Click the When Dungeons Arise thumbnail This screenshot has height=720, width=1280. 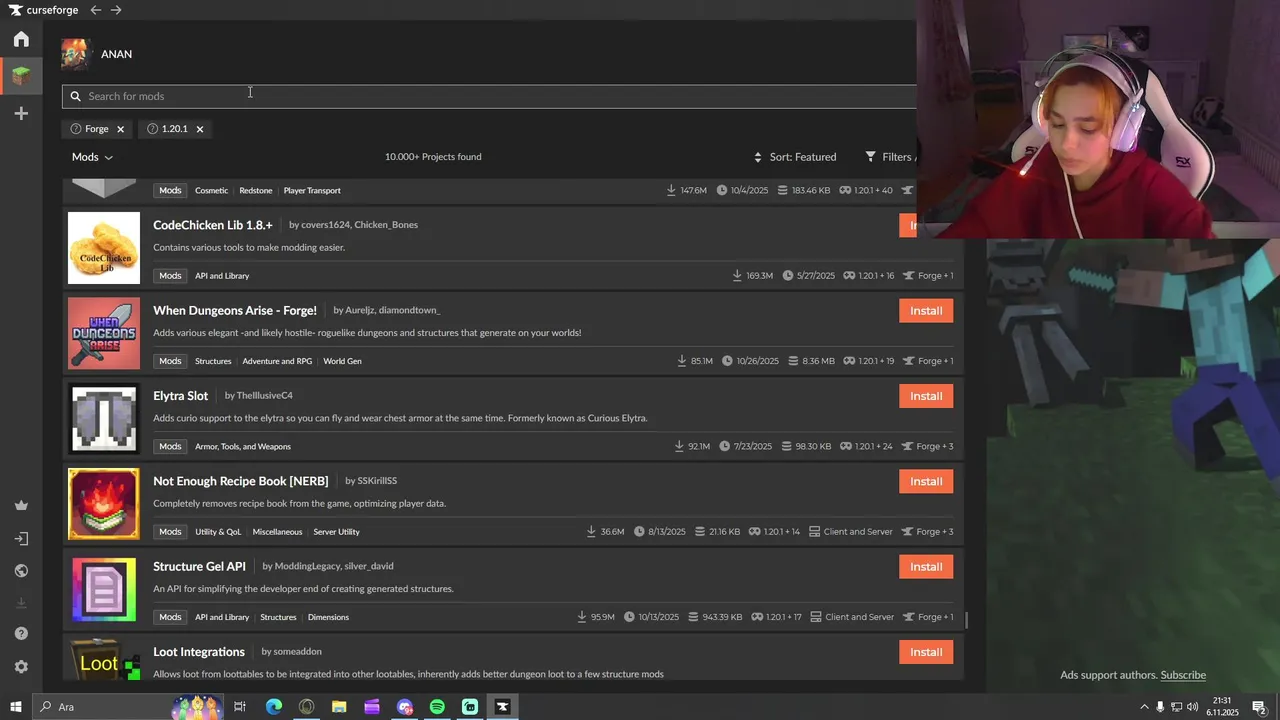click(104, 333)
